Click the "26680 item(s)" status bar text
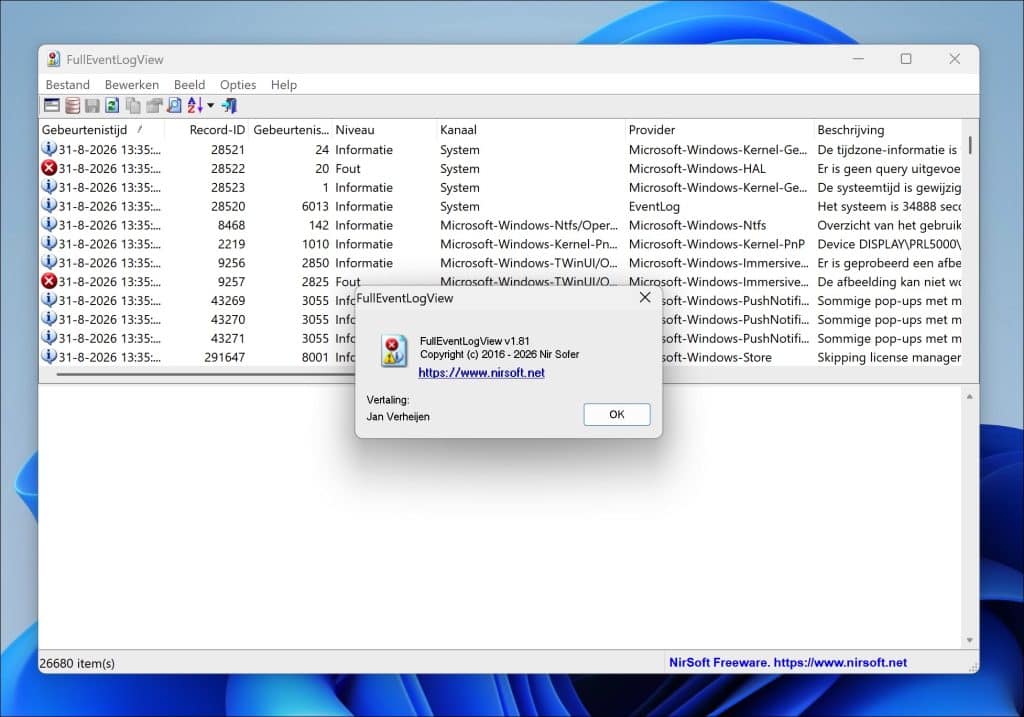 [77, 663]
